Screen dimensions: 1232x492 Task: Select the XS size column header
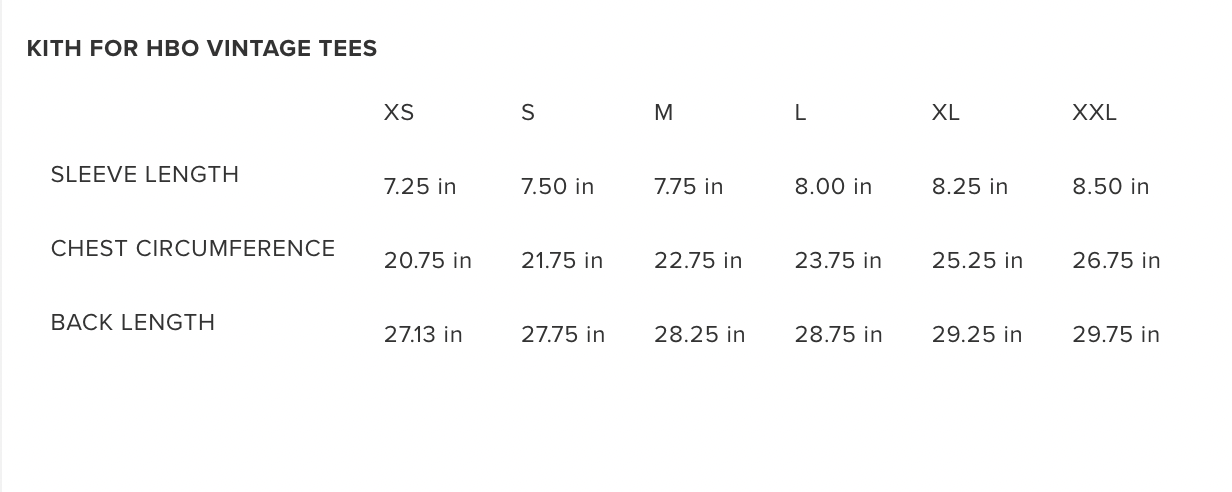tap(399, 113)
